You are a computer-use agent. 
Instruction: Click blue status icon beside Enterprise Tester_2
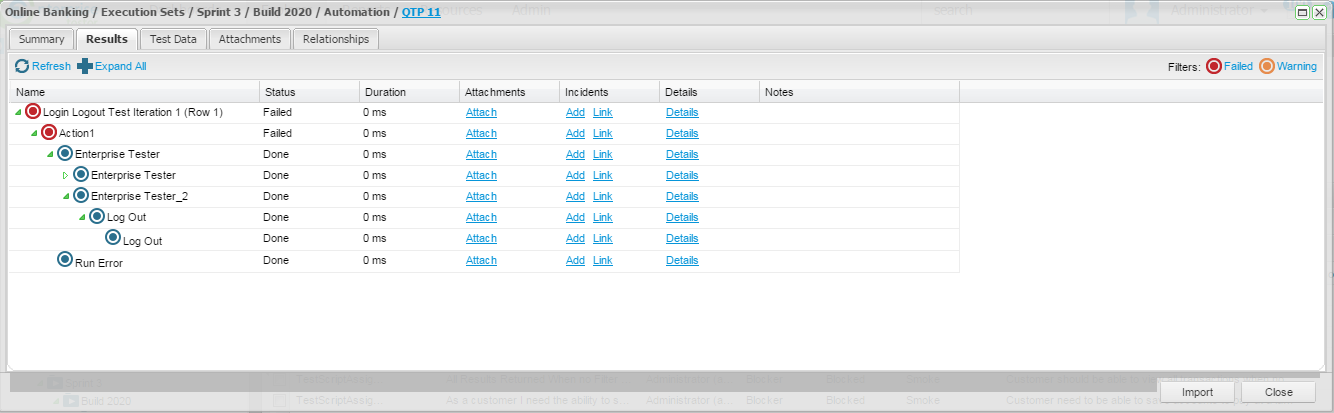click(81, 196)
